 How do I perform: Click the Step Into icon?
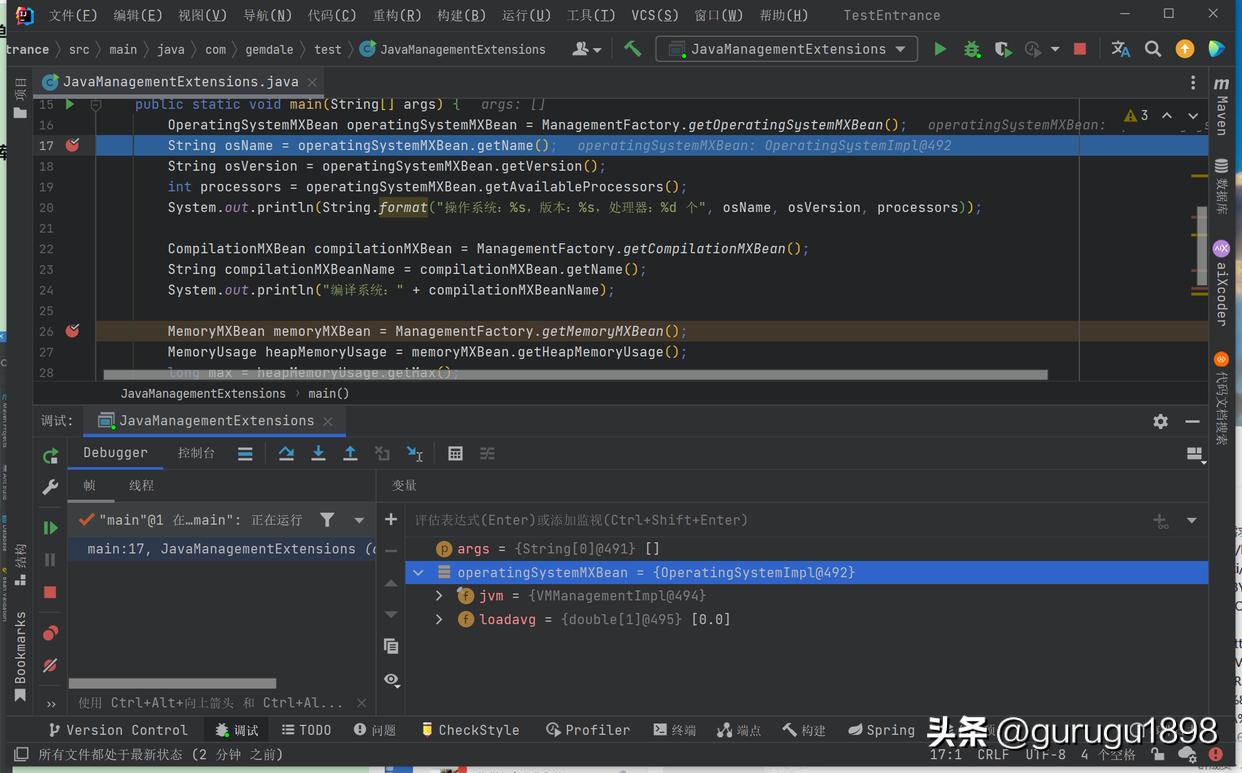[x=318, y=453]
